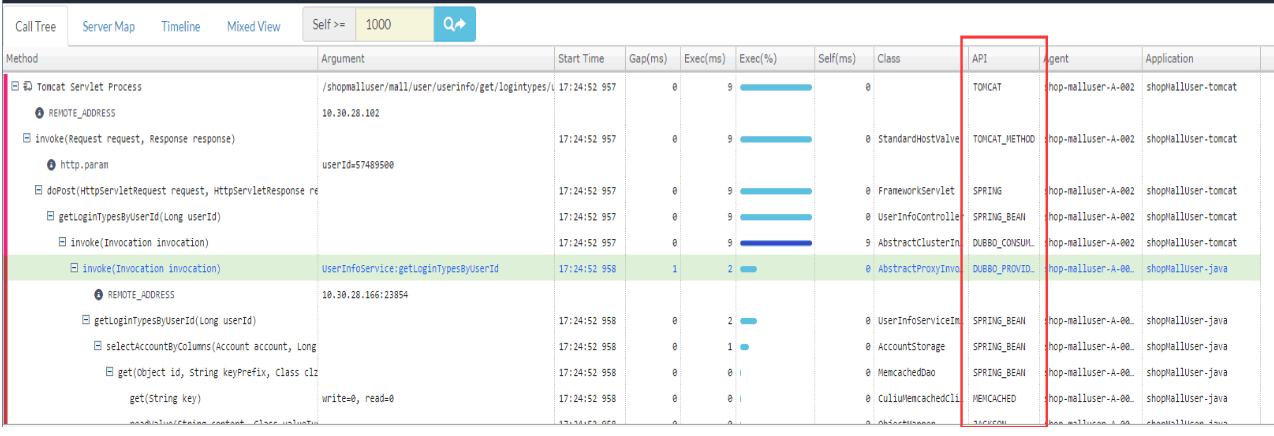Collapse the Tomcat Servlet Process node
This screenshot has width=1274, height=436.
[15, 87]
